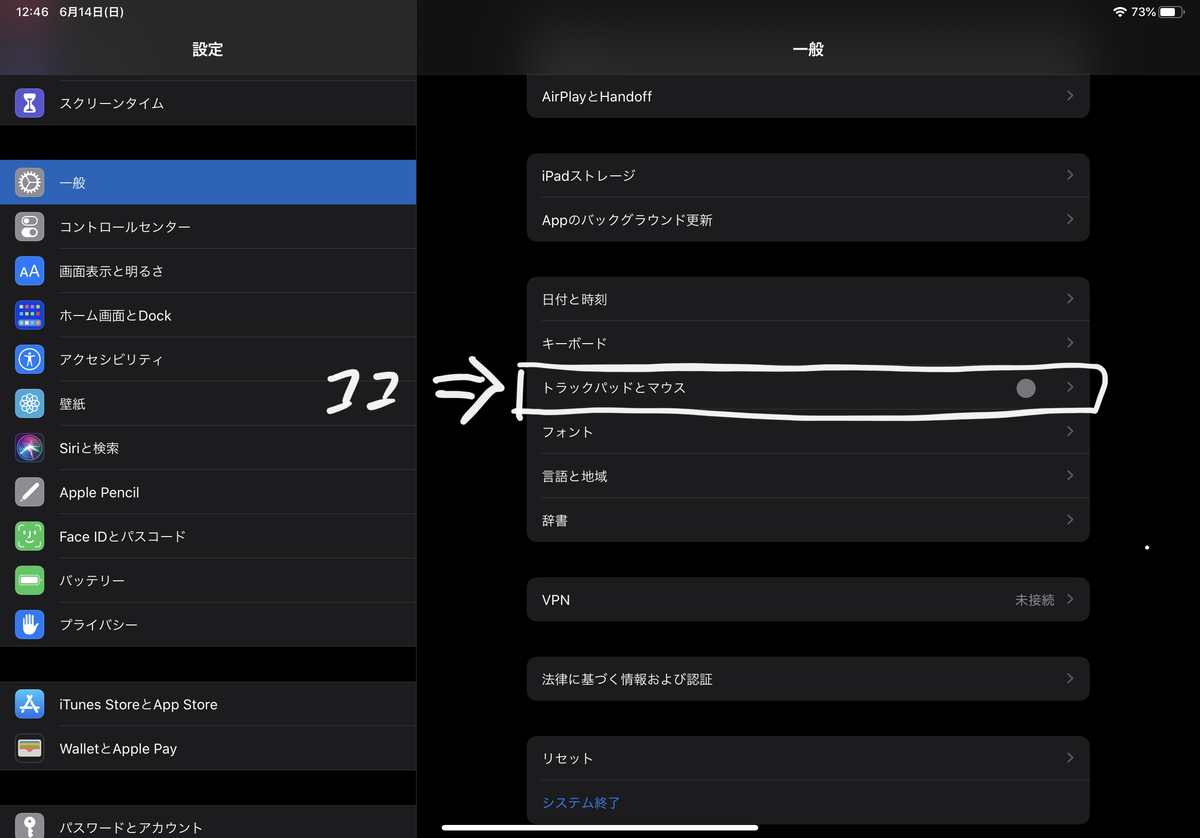
Task: Open the WalletとApple Pay icon
Action: click(x=30, y=748)
